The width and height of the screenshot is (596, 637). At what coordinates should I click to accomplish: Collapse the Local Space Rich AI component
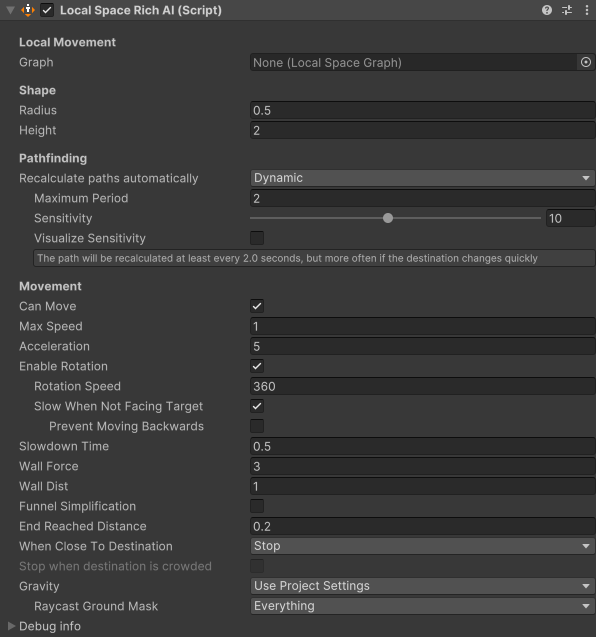pos(11,10)
